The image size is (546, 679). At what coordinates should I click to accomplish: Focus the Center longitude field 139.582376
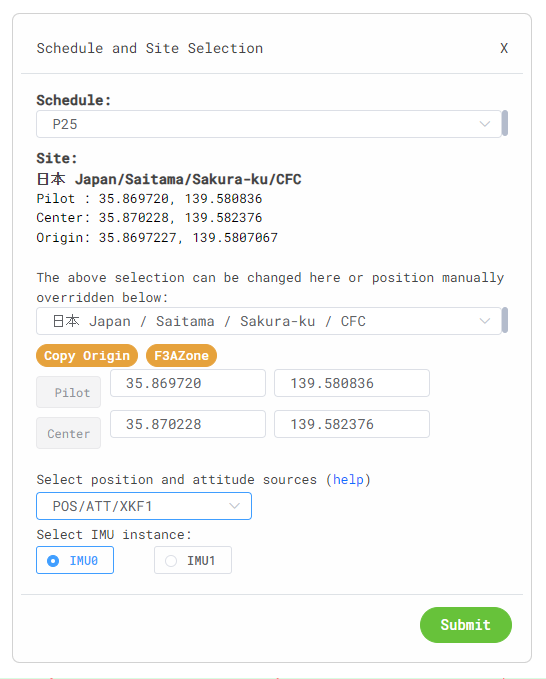pyautogui.click(x=352, y=424)
